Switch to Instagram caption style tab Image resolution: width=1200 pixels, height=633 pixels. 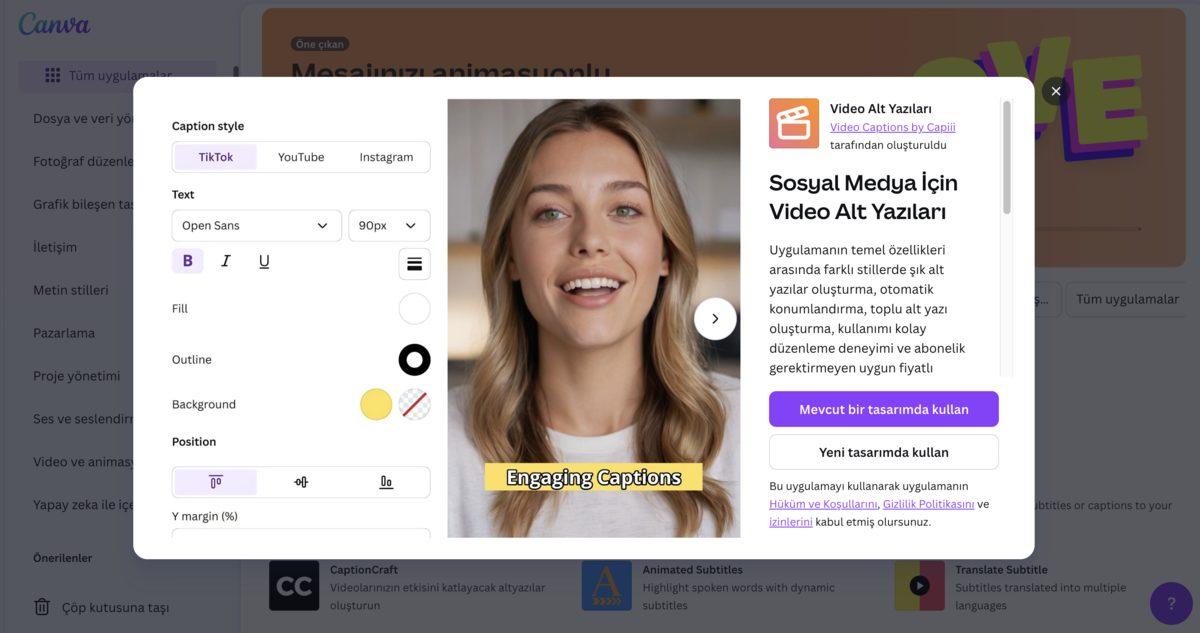386,157
